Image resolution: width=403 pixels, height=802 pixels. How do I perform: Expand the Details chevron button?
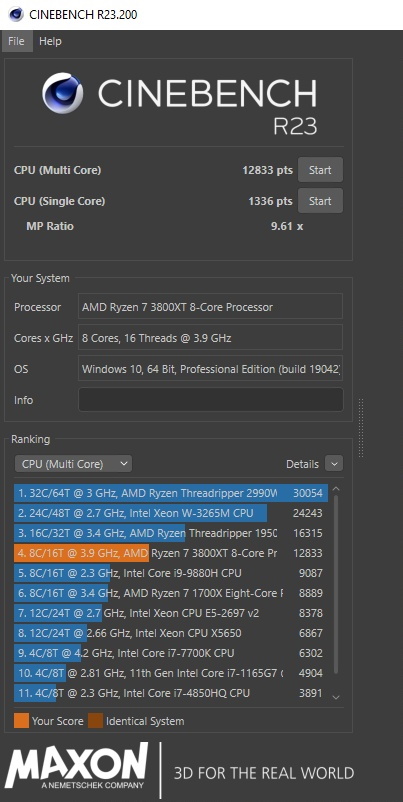[x=334, y=464]
